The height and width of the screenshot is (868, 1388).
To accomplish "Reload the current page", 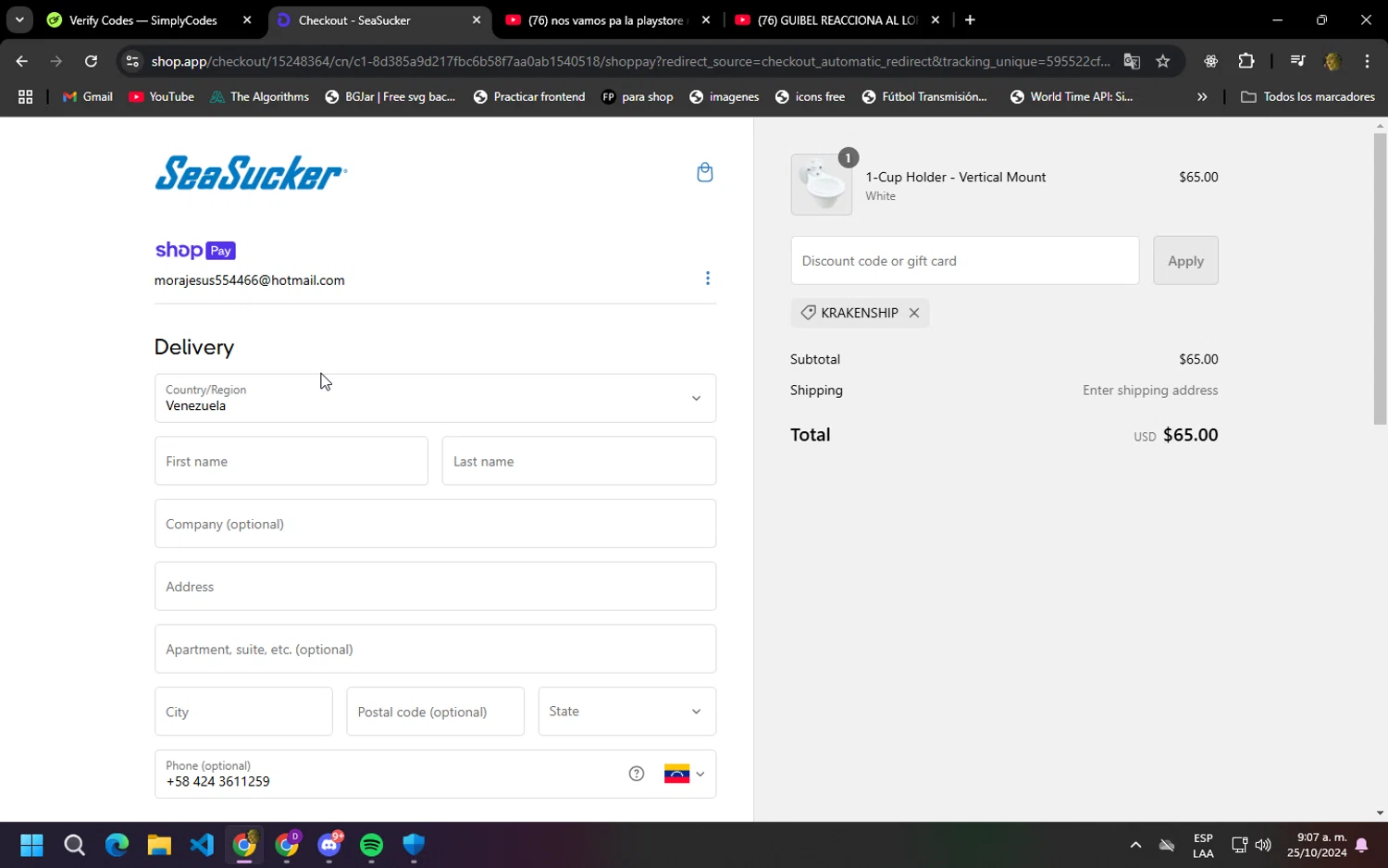I will tap(91, 61).
